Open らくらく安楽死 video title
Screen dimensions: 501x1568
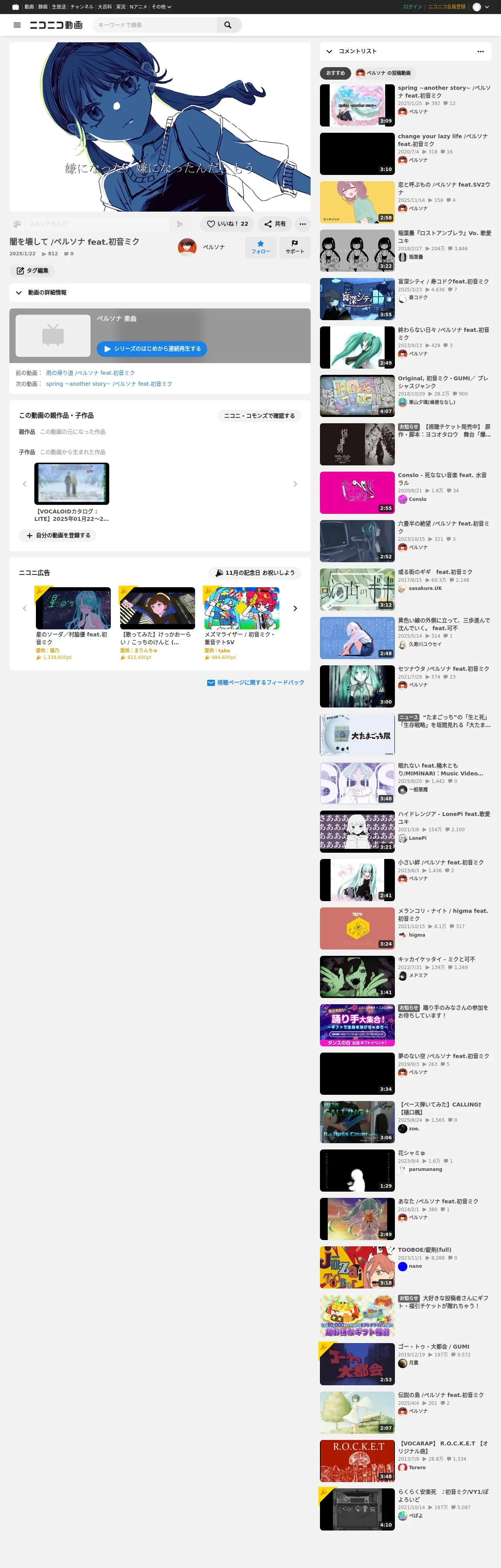(x=443, y=1495)
